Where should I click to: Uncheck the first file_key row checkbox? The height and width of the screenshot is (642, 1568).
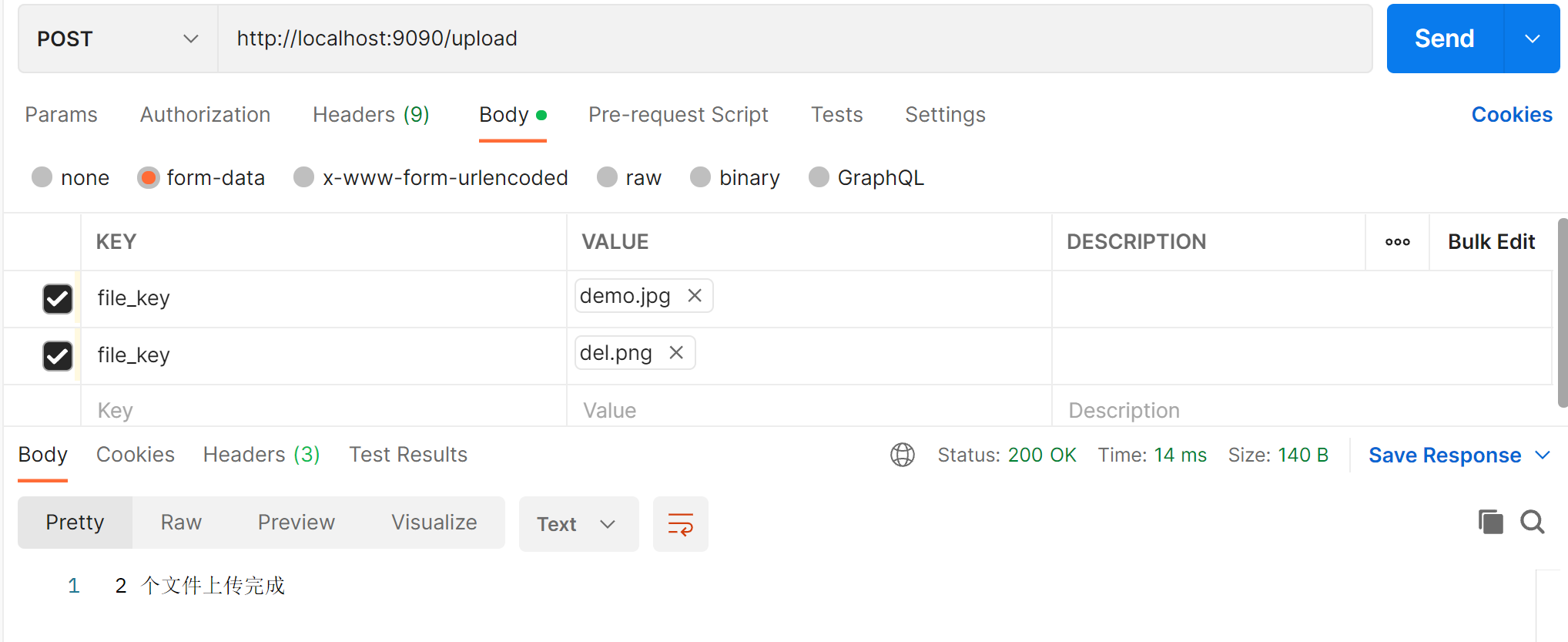(x=58, y=299)
